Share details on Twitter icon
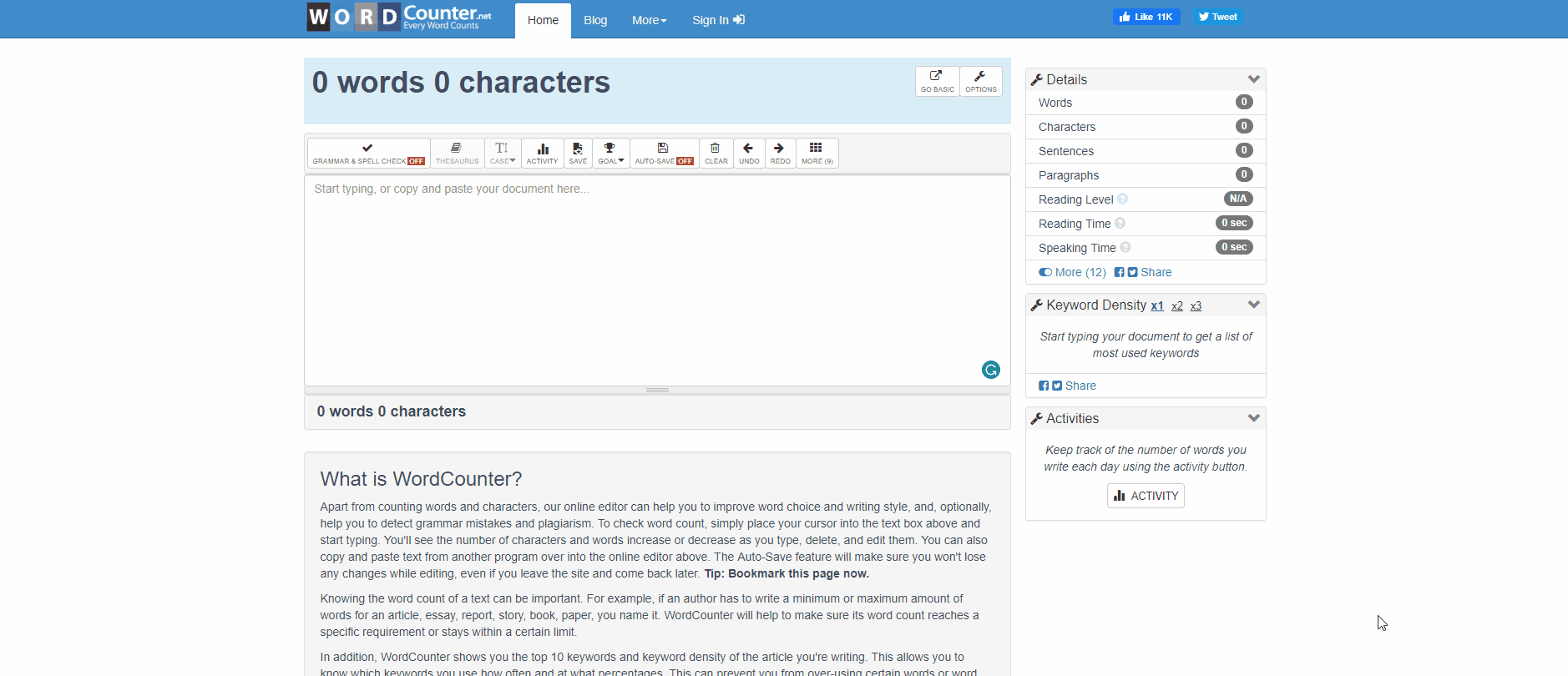The width and height of the screenshot is (1568, 676). 1132,272
